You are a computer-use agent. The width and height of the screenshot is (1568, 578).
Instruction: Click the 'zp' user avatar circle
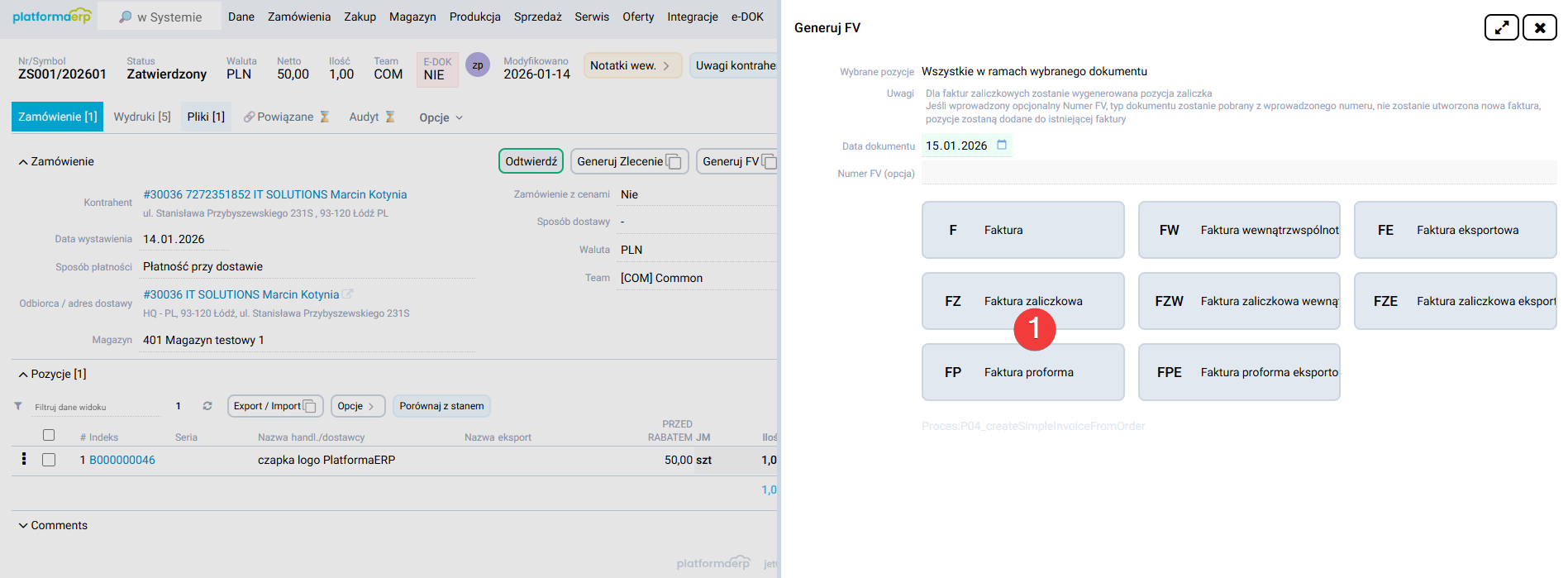(x=478, y=65)
